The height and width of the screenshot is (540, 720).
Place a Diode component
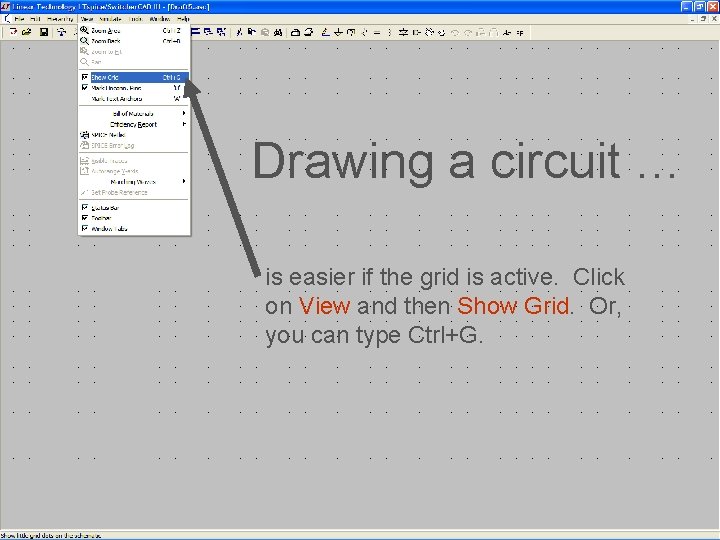(x=403, y=32)
